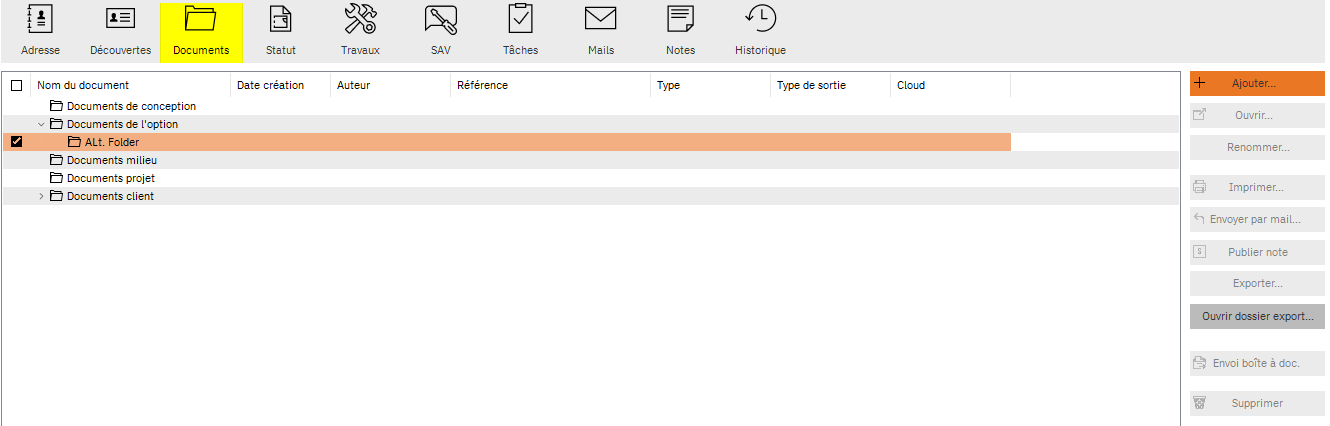Select the Documents folder icon in the toolbar

click(200, 19)
